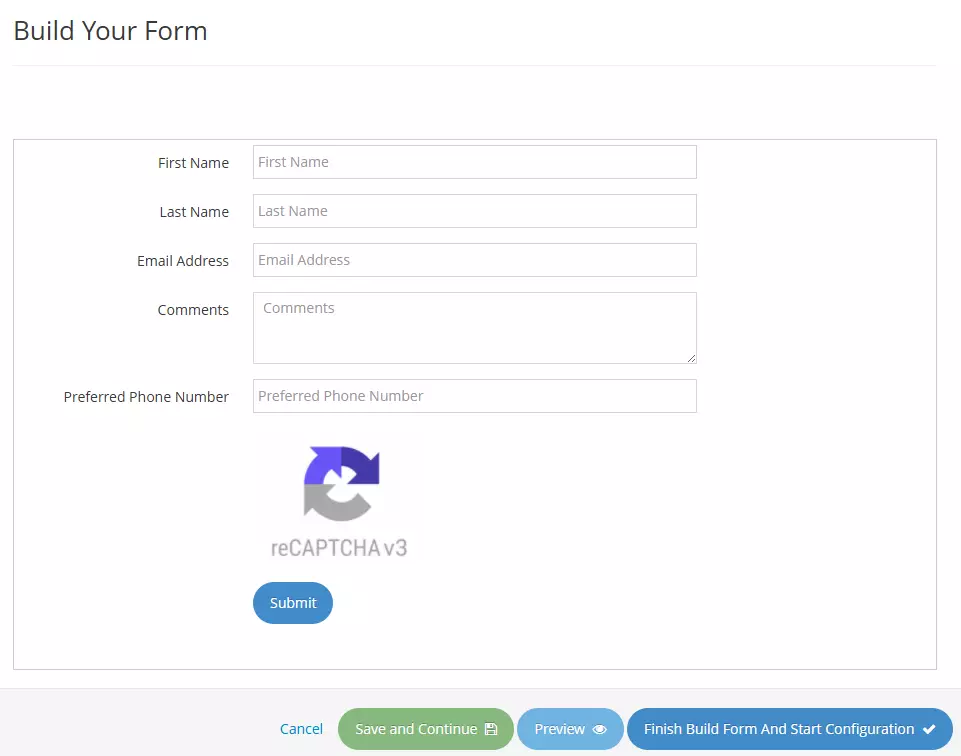Click the Save and Continue button
961x756 pixels.
[x=425, y=729]
